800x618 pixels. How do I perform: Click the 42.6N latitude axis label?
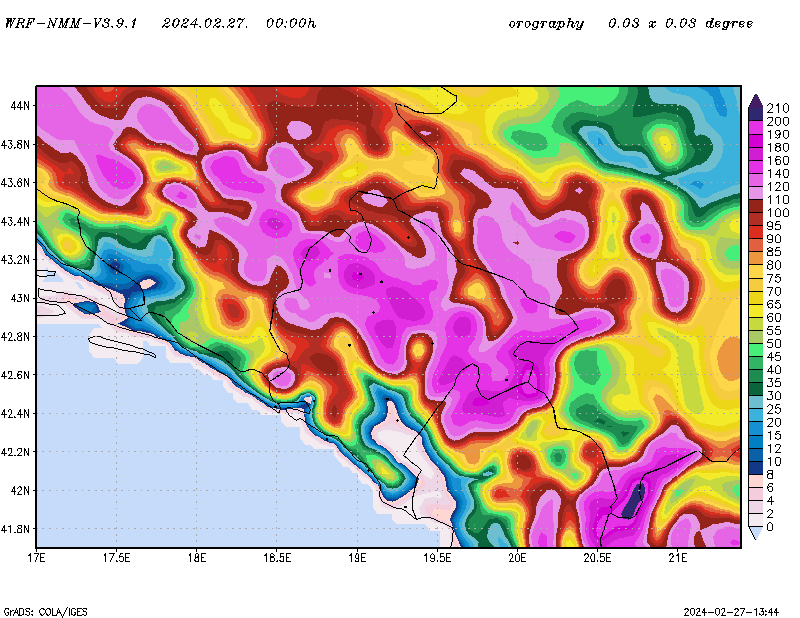pyautogui.click(x=16, y=375)
